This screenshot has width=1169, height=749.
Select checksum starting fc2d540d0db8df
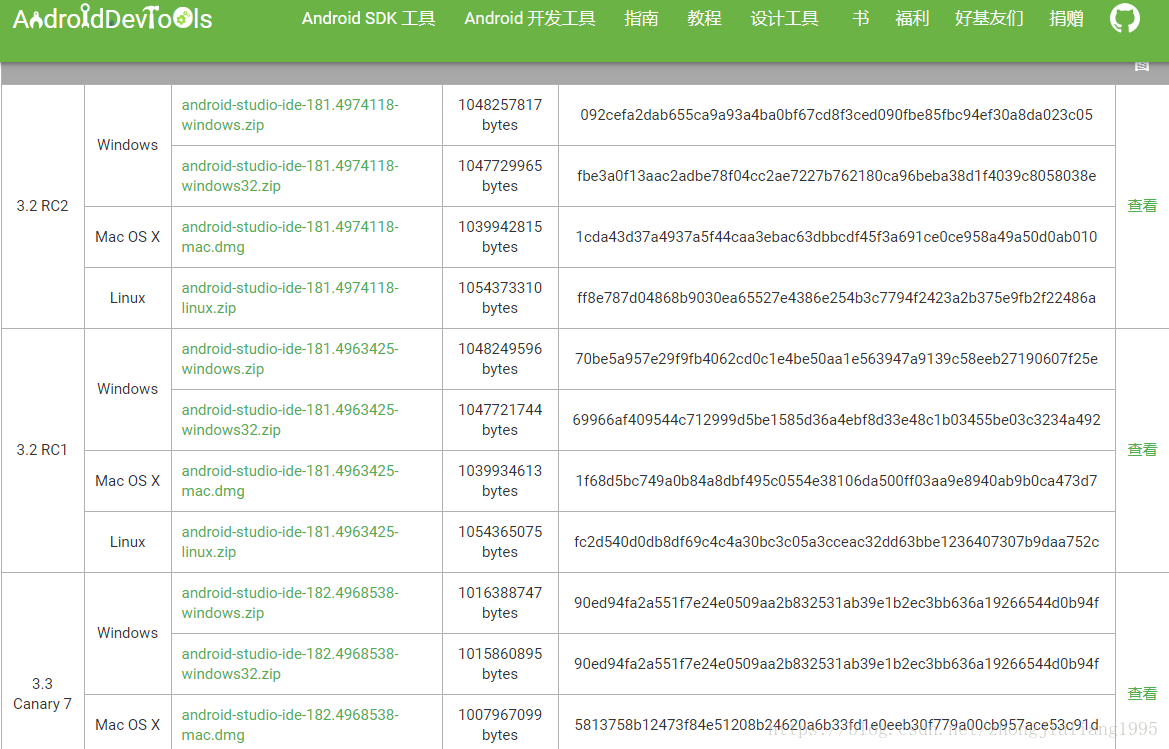[836, 542]
